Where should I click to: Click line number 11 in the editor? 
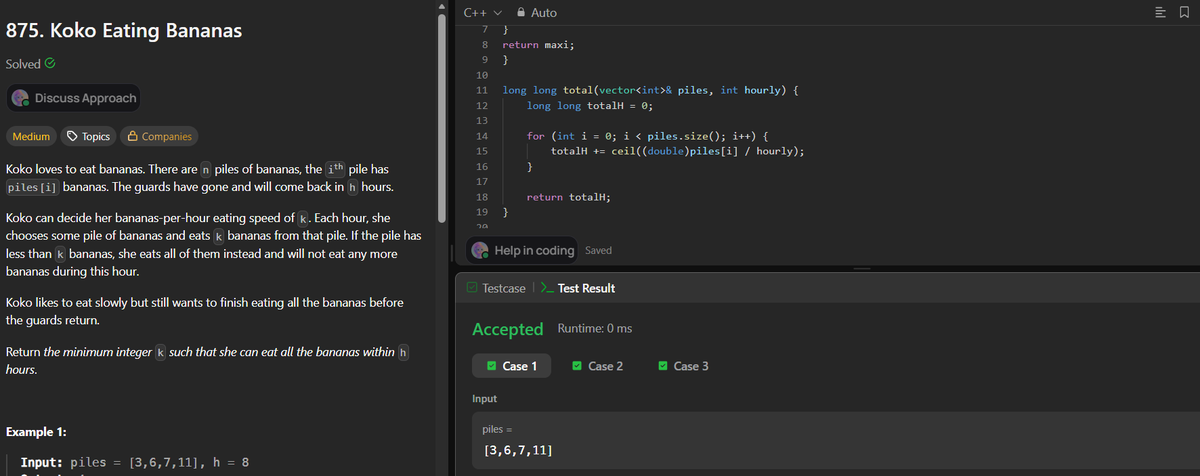tap(481, 90)
